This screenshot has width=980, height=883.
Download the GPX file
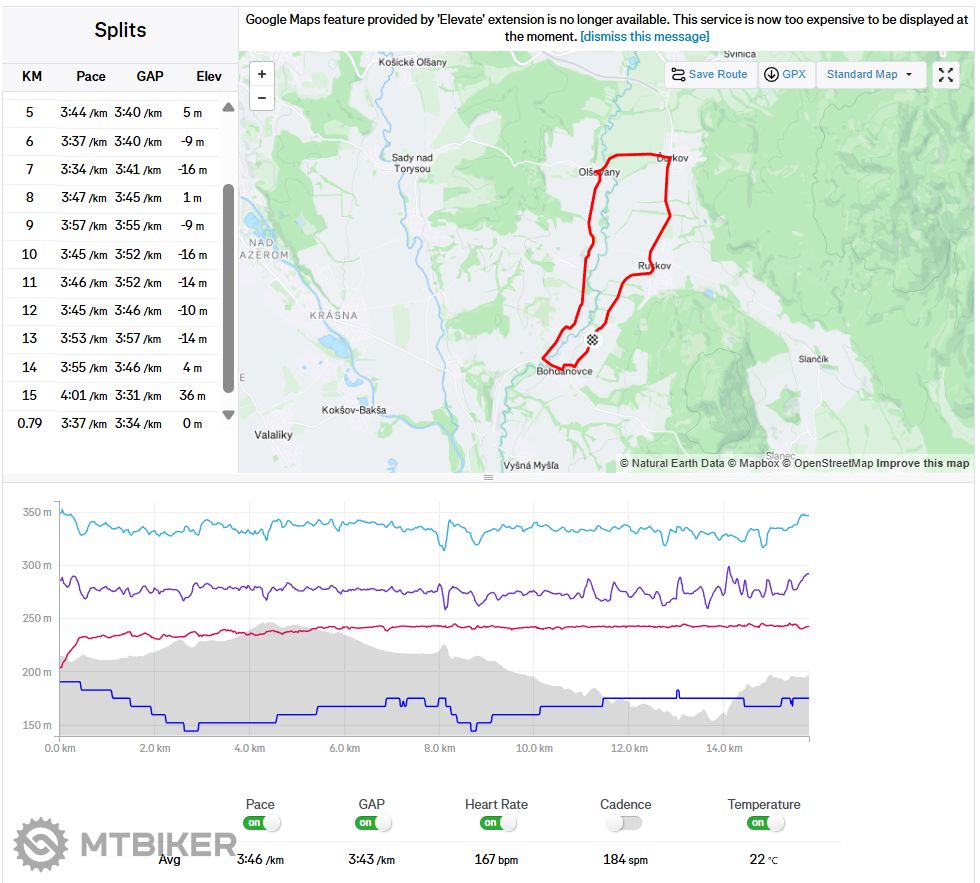tap(784, 74)
